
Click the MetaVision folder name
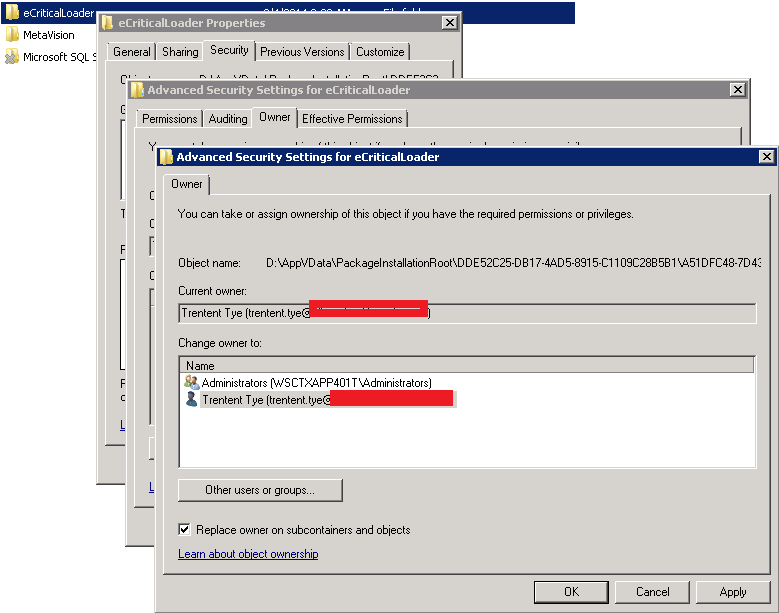(49, 35)
